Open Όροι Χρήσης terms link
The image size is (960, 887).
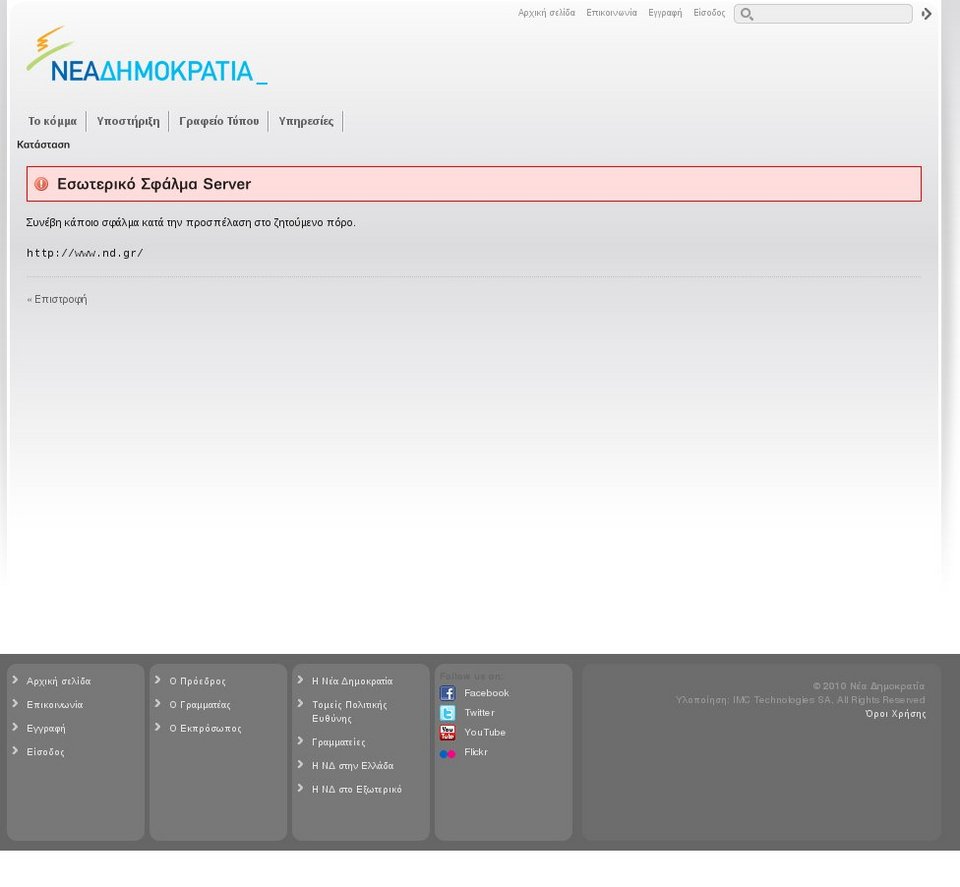click(x=895, y=714)
